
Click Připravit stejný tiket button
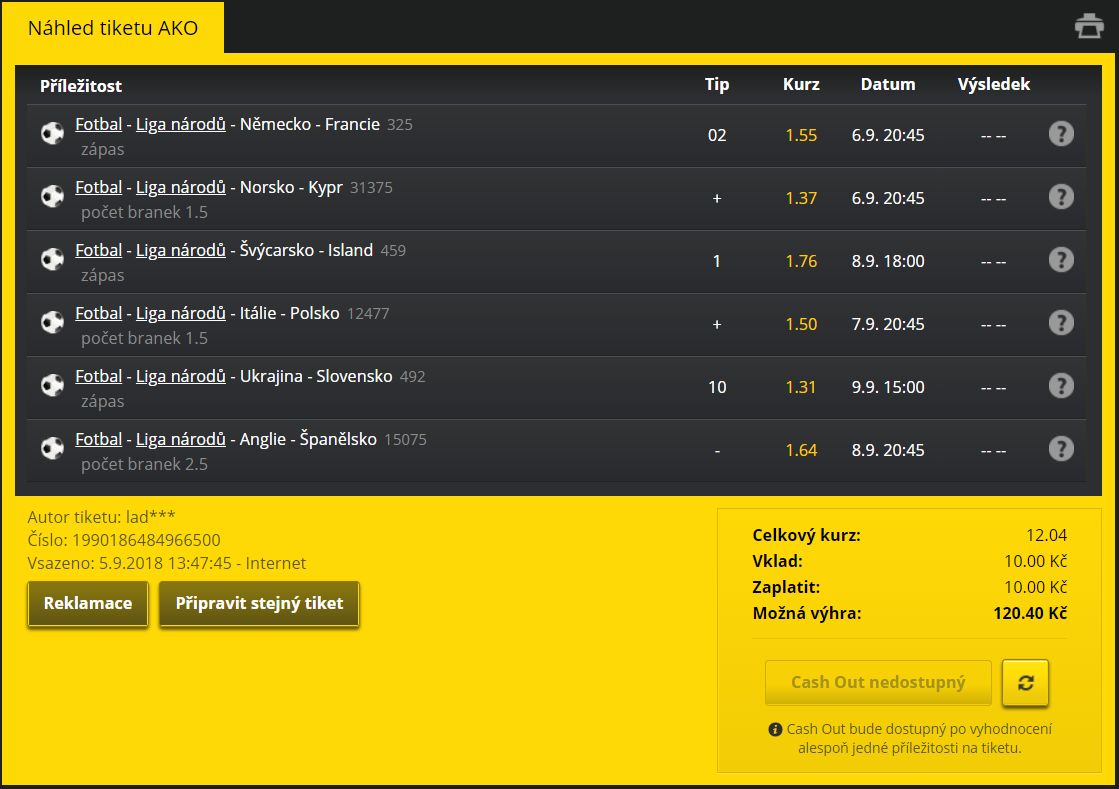(259, 604)
